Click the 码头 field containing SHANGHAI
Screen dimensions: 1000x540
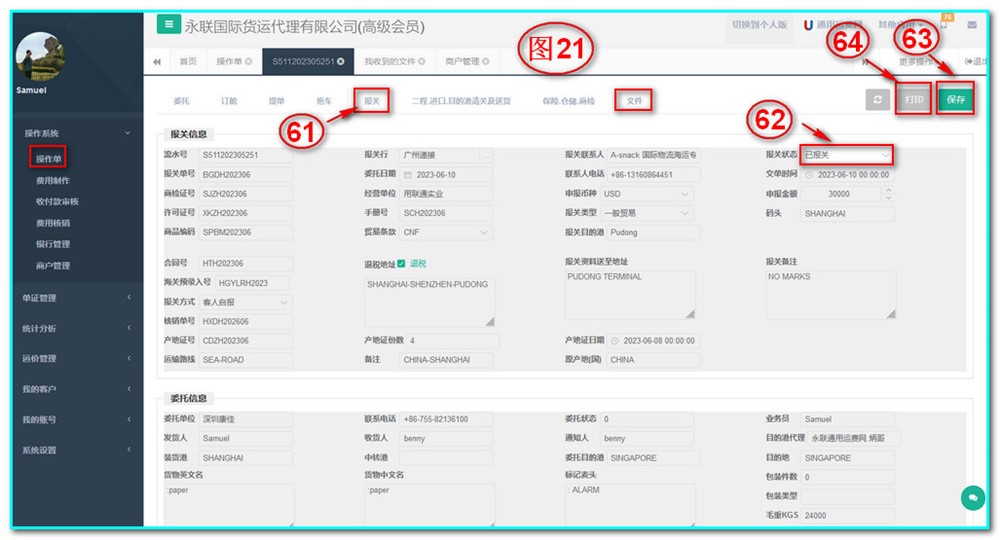(847, 214)
